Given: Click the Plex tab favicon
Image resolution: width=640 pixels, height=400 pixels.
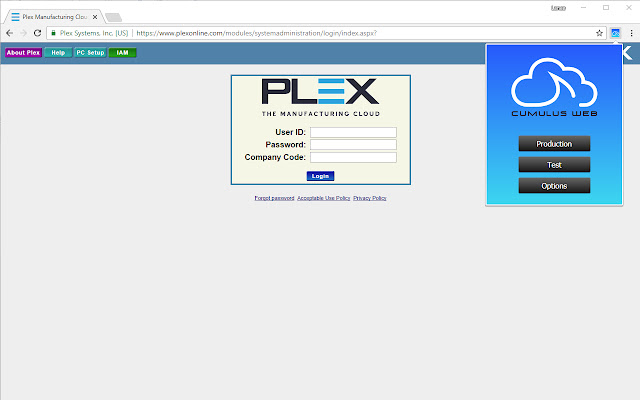Looking at the screenshot, I should click(x=16, y=17).
